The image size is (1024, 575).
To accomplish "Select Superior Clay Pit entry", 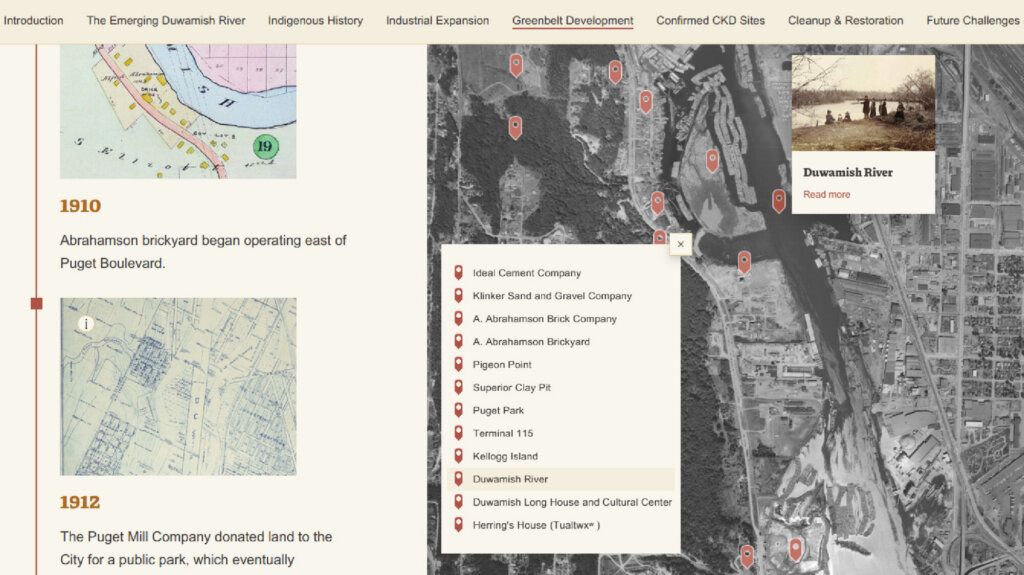I will coord(512,387).
